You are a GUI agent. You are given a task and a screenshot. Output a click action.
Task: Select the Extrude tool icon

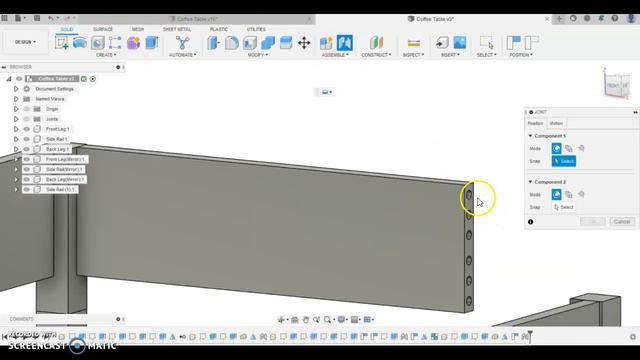tap(151, 42)
